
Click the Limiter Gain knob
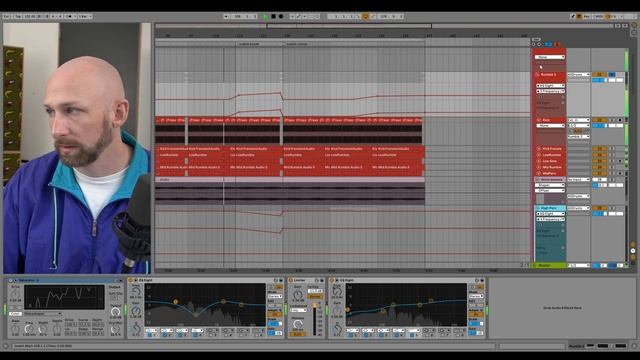point(298,294)
